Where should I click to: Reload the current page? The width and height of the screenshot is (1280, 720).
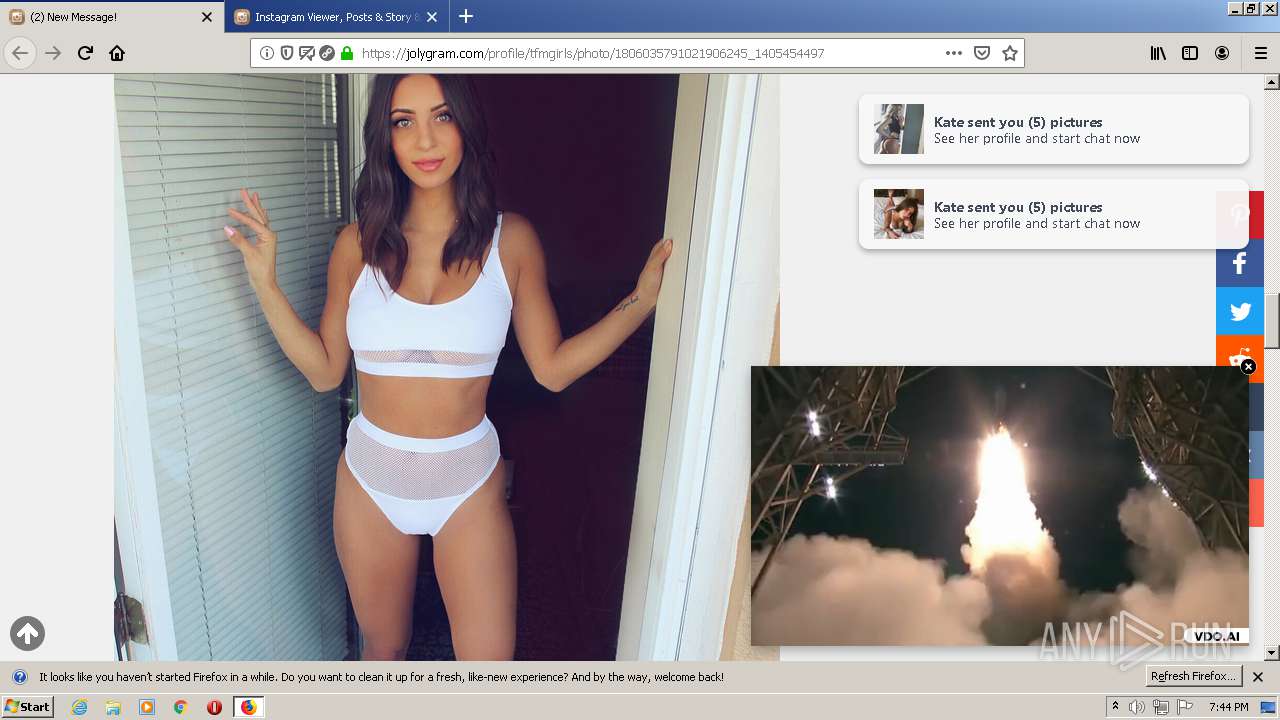[85, 53]
